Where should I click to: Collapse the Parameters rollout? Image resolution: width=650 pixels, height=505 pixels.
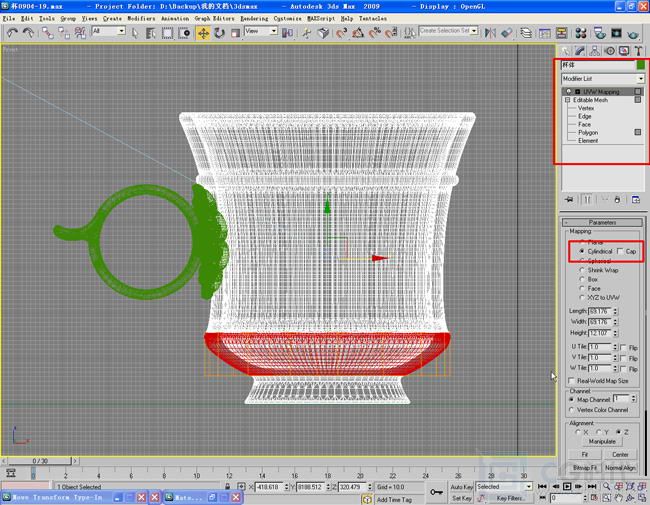[602, 222]
